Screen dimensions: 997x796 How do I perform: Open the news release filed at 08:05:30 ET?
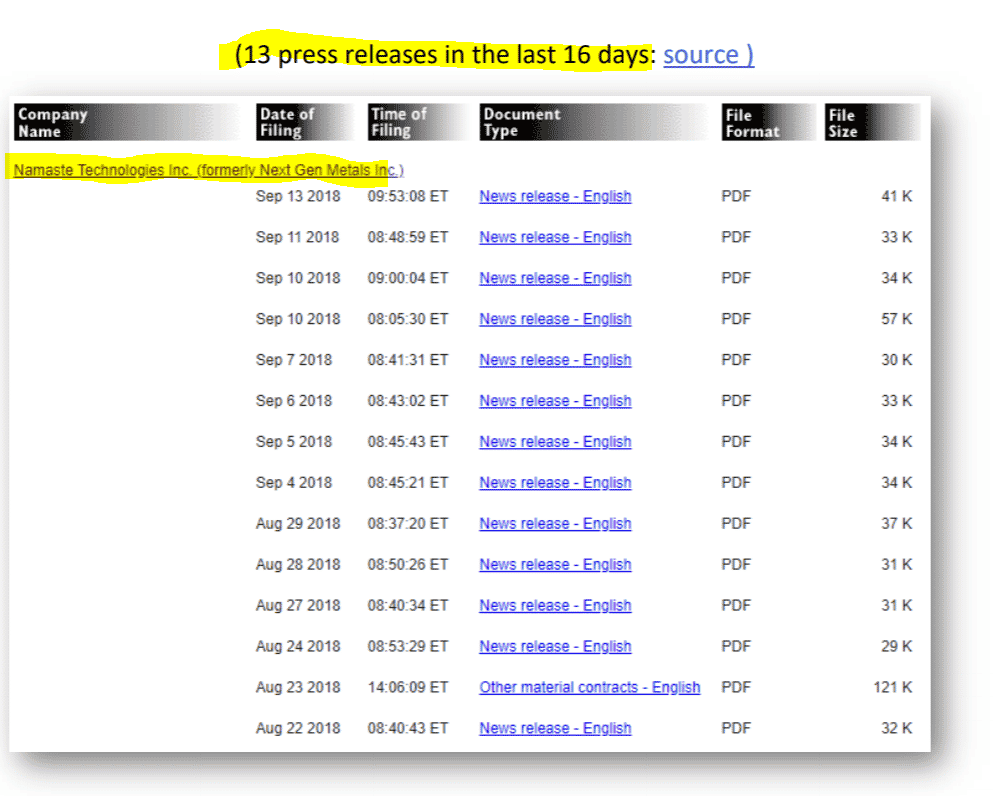(555, 319)
